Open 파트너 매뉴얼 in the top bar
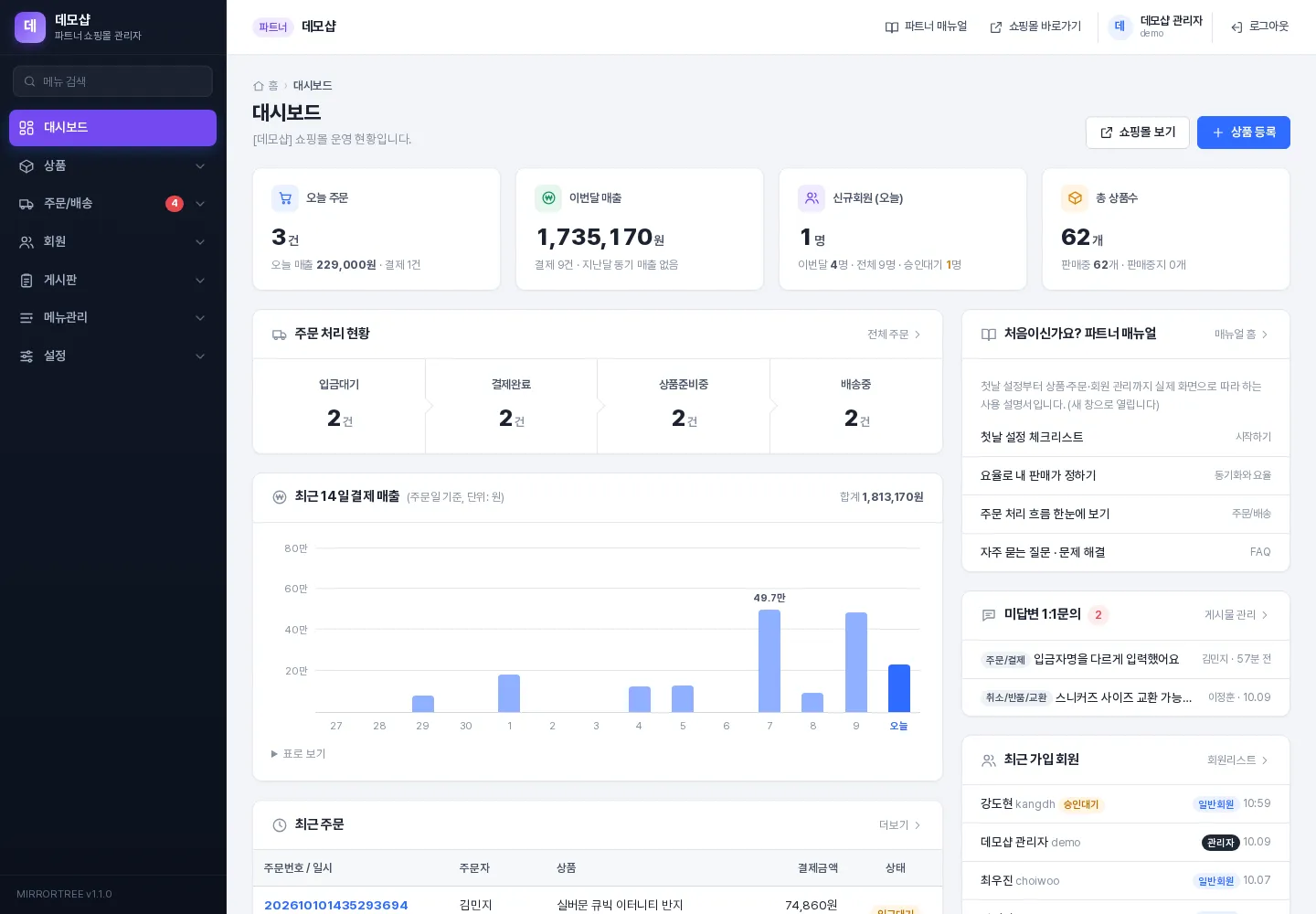 coord(926,27)
